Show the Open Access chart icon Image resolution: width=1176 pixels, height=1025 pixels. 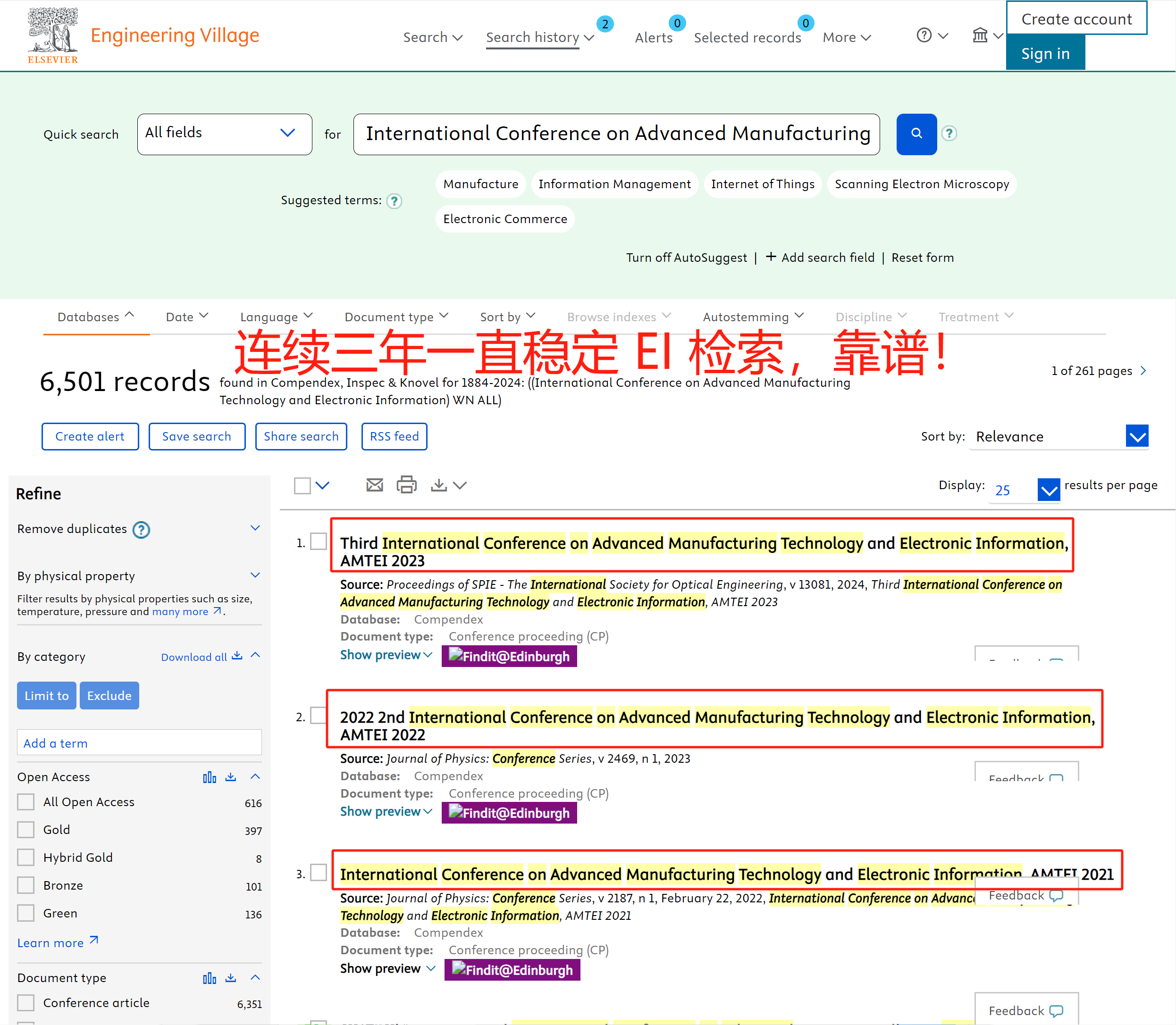pos(210,777)
